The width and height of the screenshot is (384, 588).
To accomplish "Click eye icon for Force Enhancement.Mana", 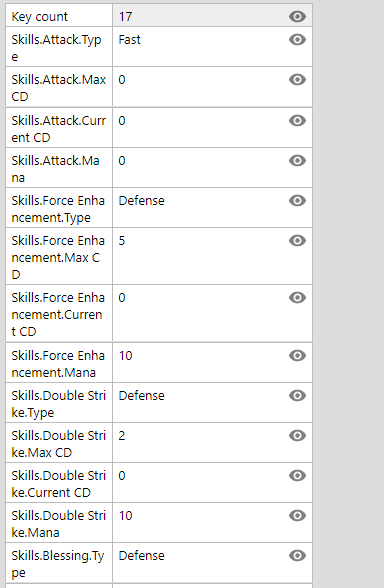I will [297, 356].
